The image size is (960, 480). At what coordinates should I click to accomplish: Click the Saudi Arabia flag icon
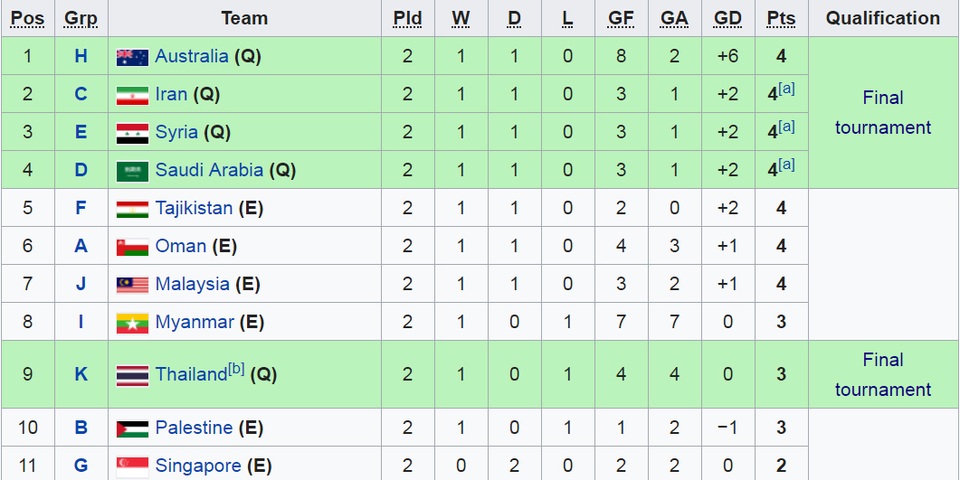tap(132, 171)
